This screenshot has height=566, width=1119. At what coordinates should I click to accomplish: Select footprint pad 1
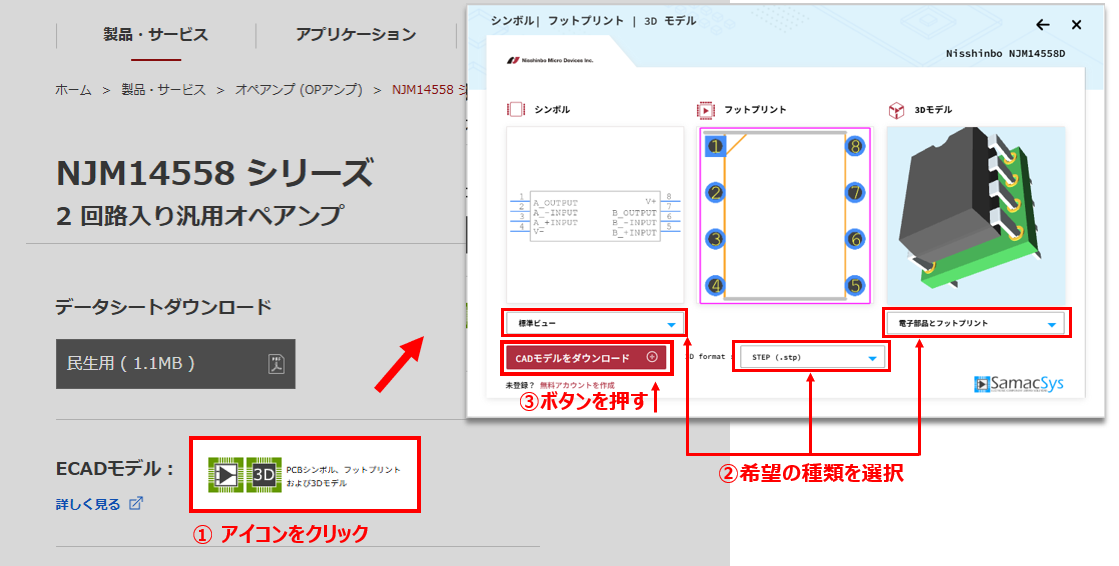(x=715, y=146)
